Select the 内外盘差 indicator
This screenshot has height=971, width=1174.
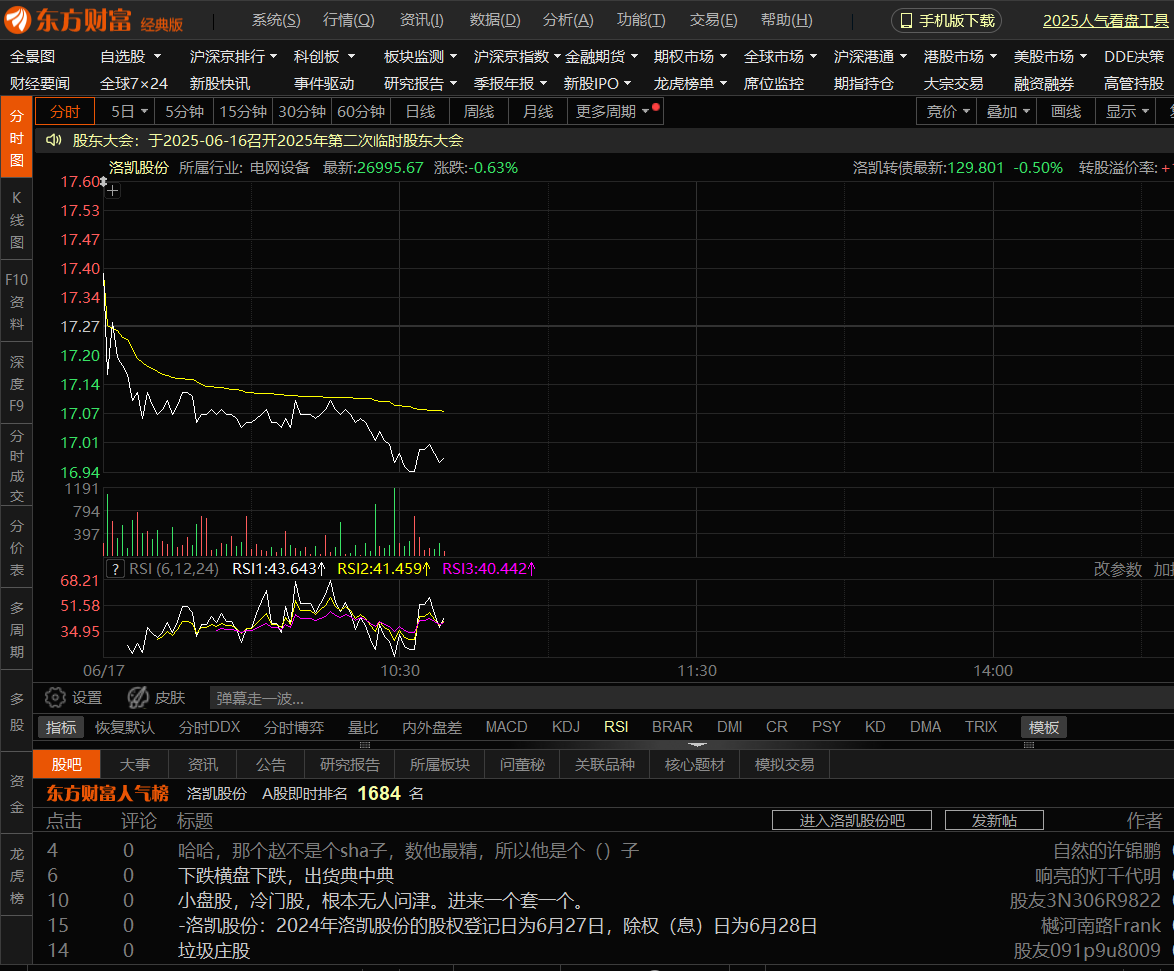click(x=432, y=727)
